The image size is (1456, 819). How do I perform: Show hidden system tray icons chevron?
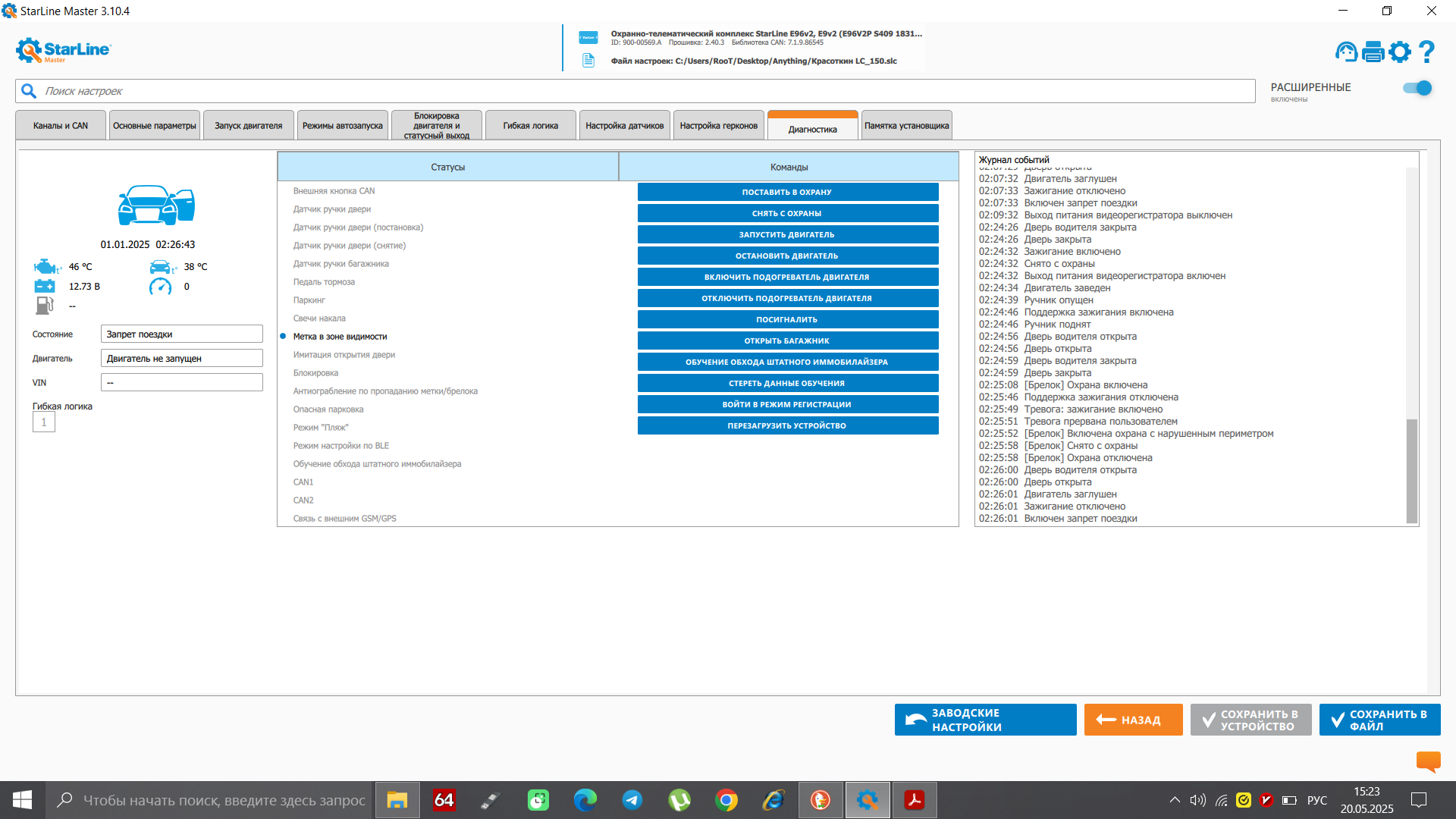point(1175,800)
